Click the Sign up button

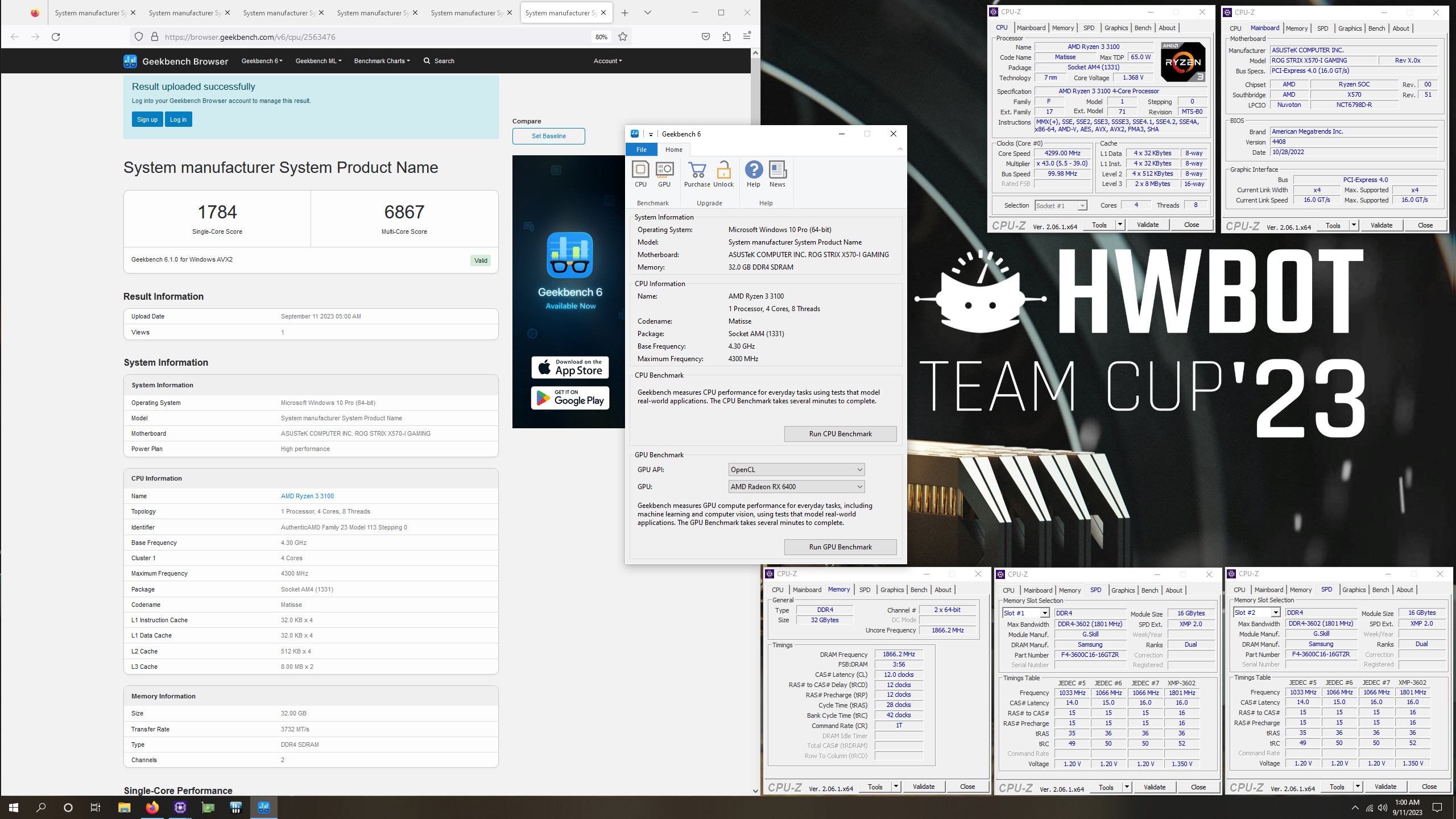(147, 119)
